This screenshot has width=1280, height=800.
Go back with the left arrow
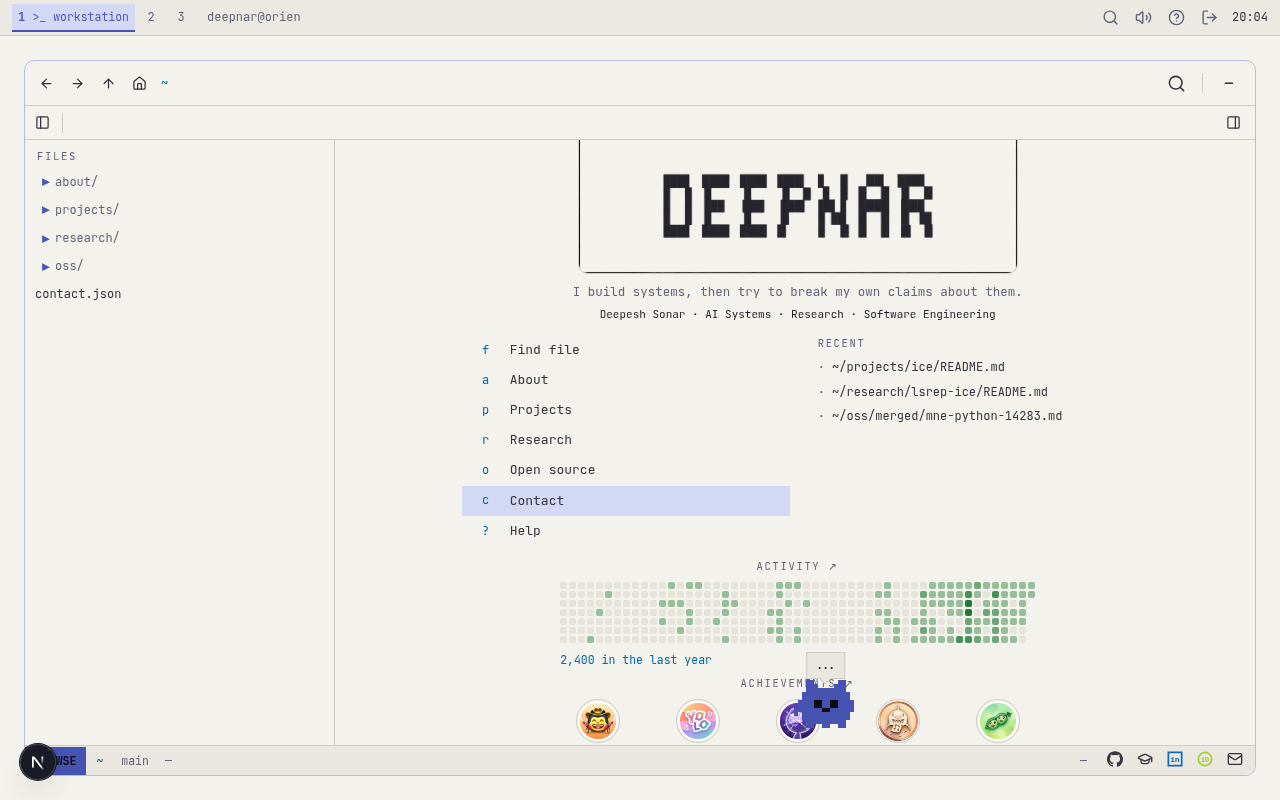pos(46,83)
